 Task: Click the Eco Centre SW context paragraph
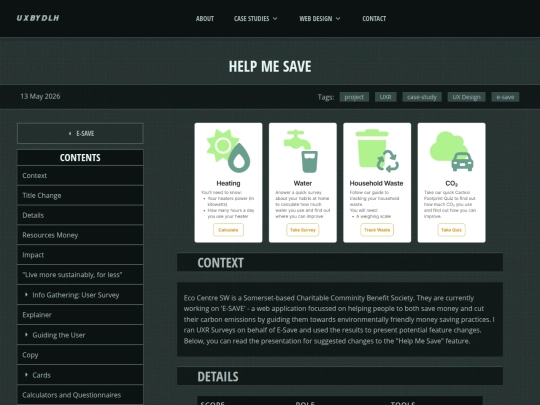pos(339,319)
